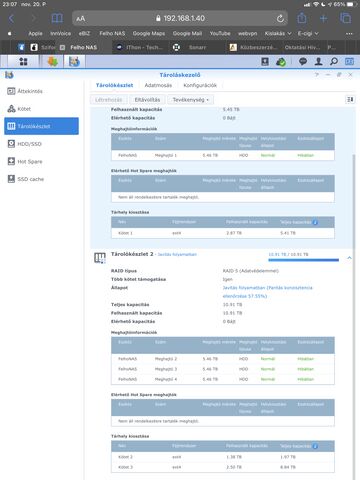Image resolution: width=360 pixels, height=480 pixels.
Task: Open the webvpn bookmark
Action: (247, 33)
